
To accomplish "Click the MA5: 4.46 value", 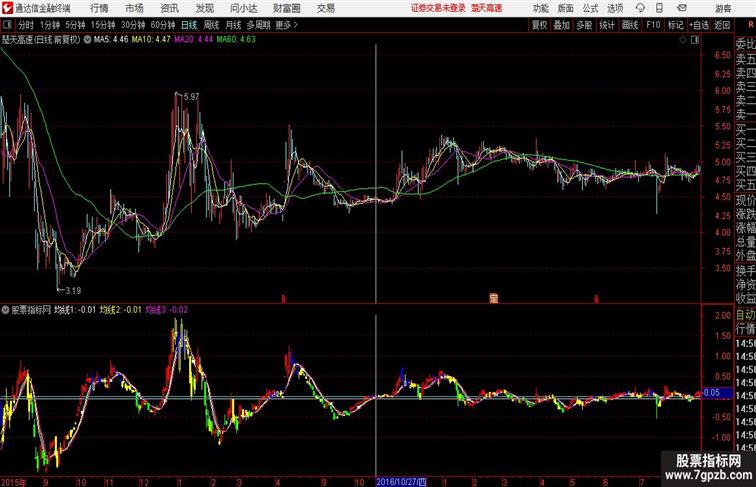I will [x=111, y=40].
